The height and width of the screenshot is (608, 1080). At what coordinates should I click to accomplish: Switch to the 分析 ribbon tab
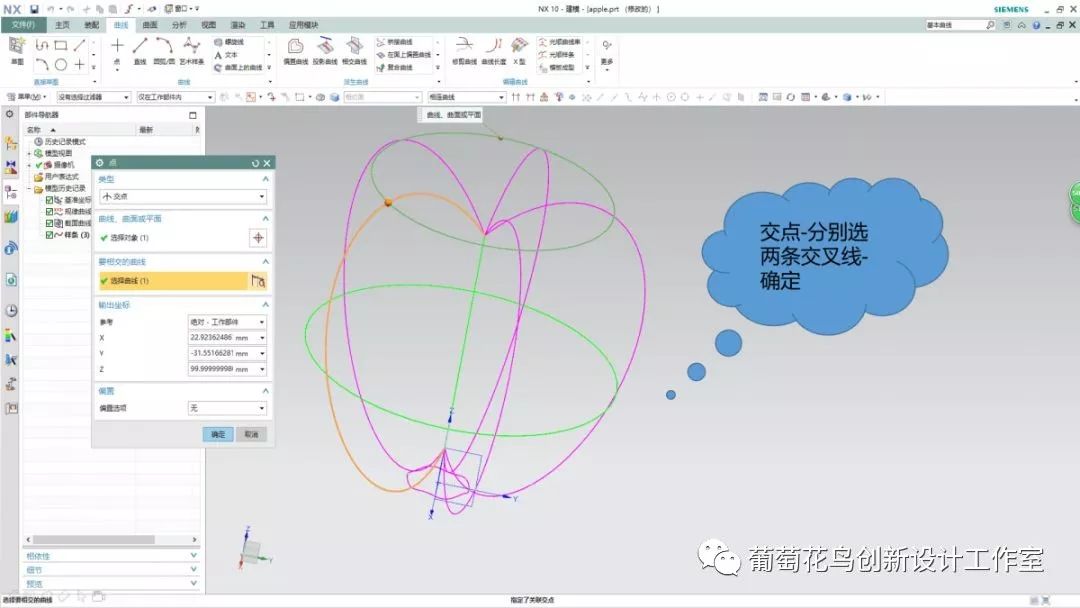[x=179, y=25]
